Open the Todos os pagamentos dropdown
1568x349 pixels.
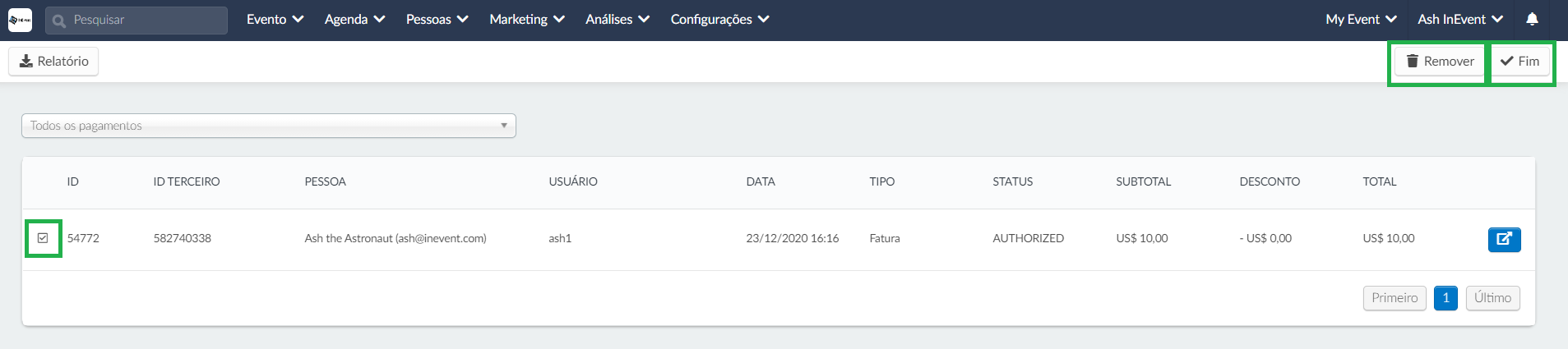[x=268, y=126]
